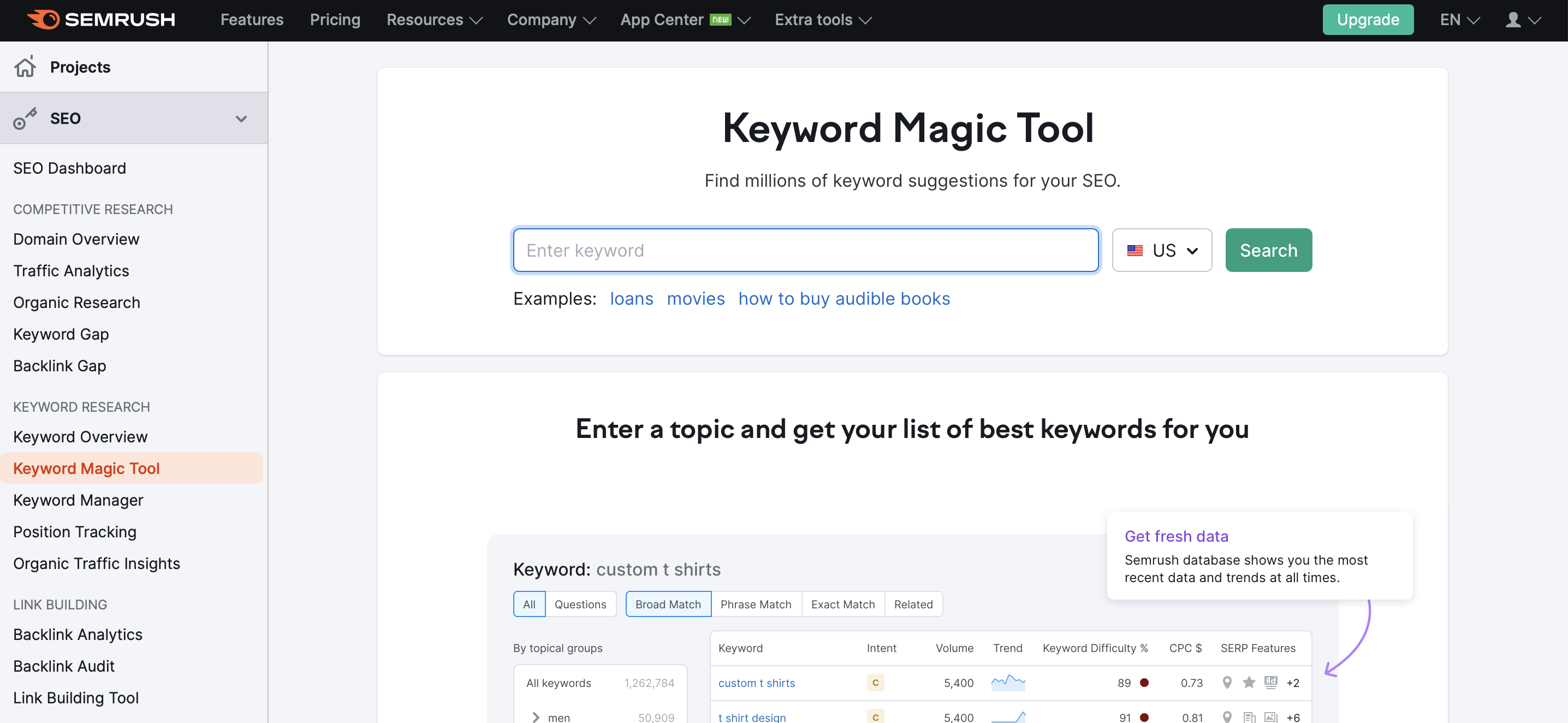Viewport: 1568px width, 723px height.
Task: Switch to the Related tab
Action: coord(913,605)
